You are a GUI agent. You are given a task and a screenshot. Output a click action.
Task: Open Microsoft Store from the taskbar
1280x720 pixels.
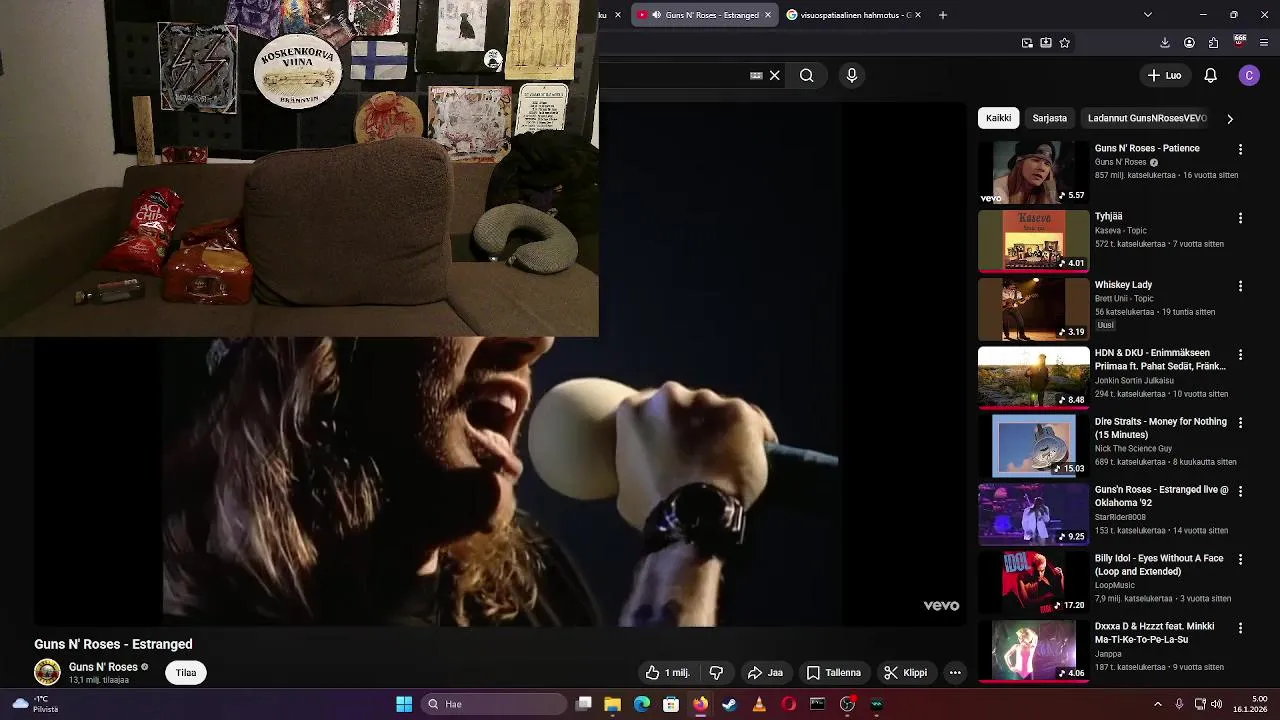pos(671,704)
